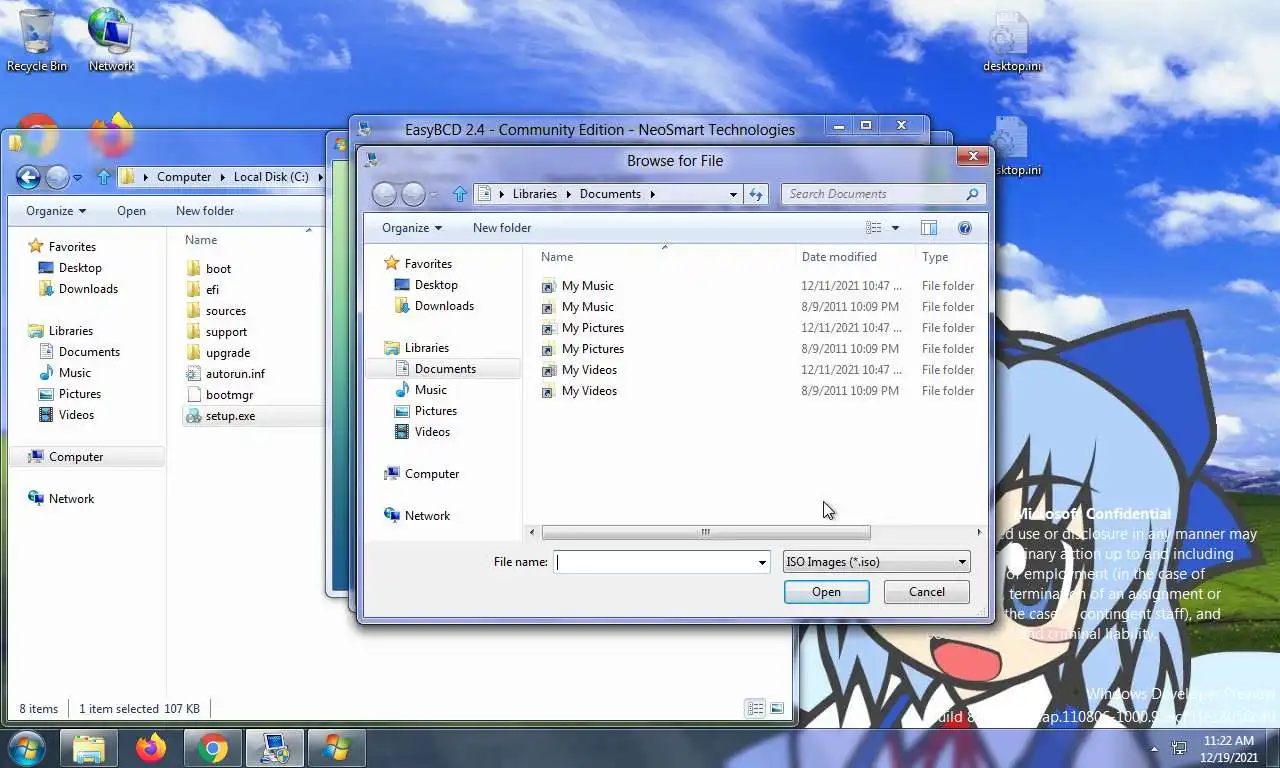Open help in Browse for File dialog

pyautogui.click(x=965, y=228)
